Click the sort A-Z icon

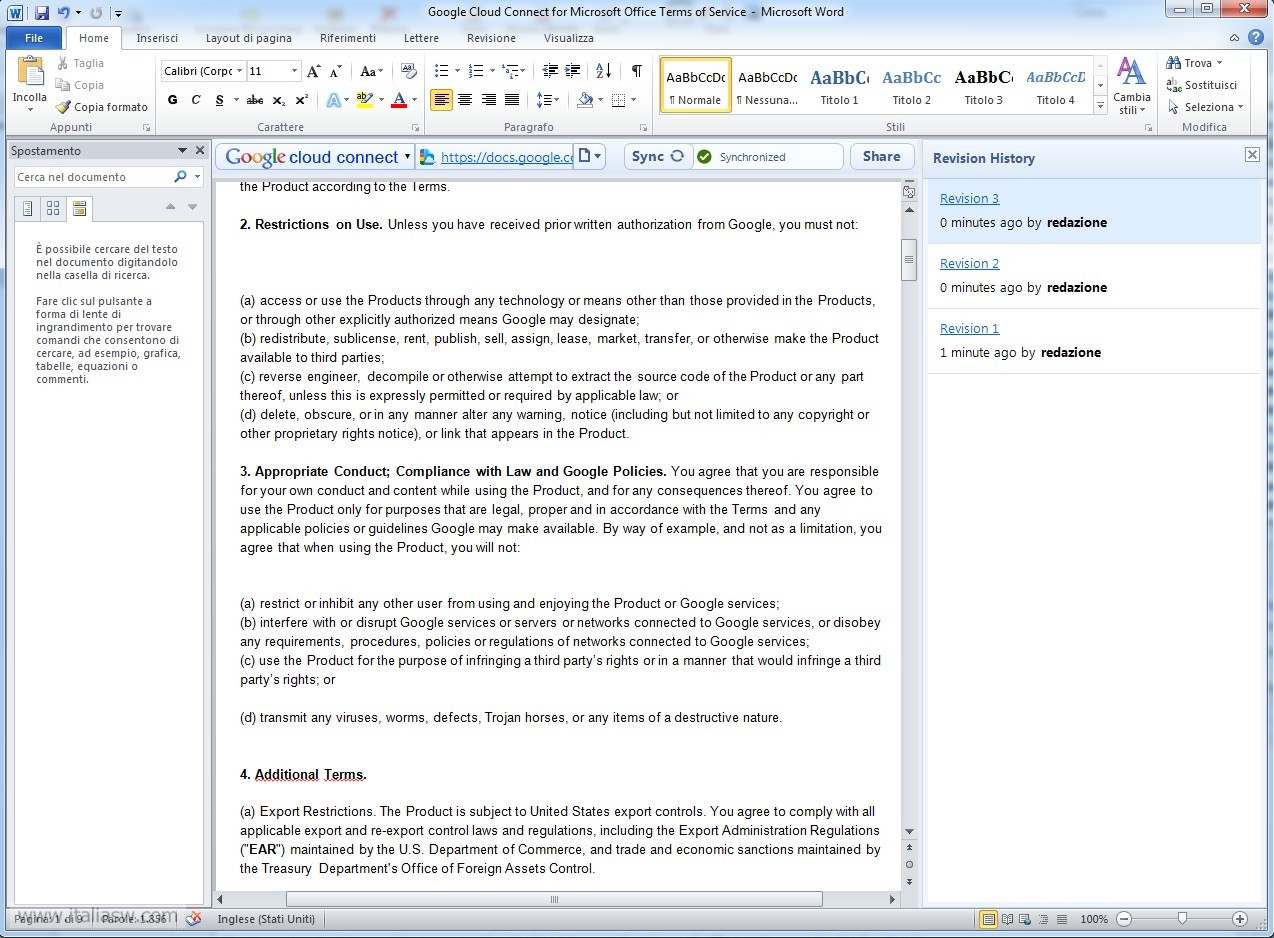click(603, 71)
